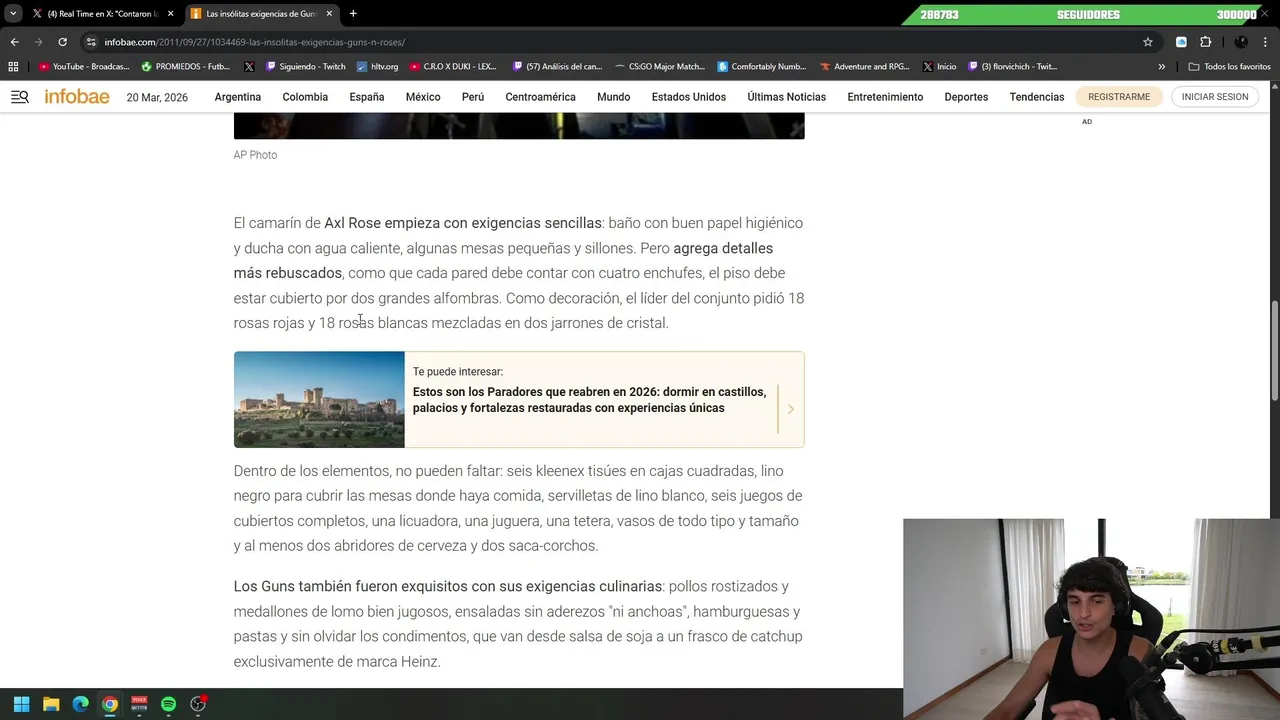Open a new browser tab with plus

[x=353, y=14]
